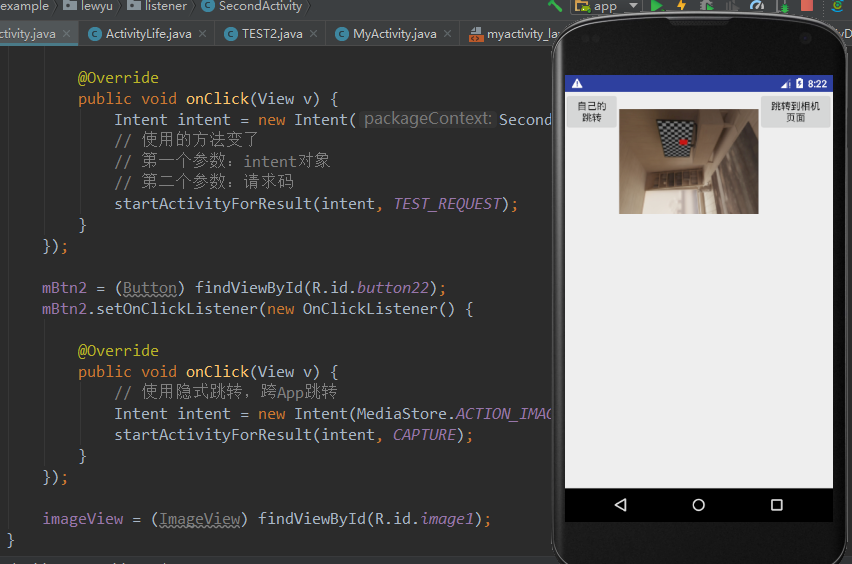Open the listener breadcrumb folder
The image size is (852, 564).
pos(157,6)
